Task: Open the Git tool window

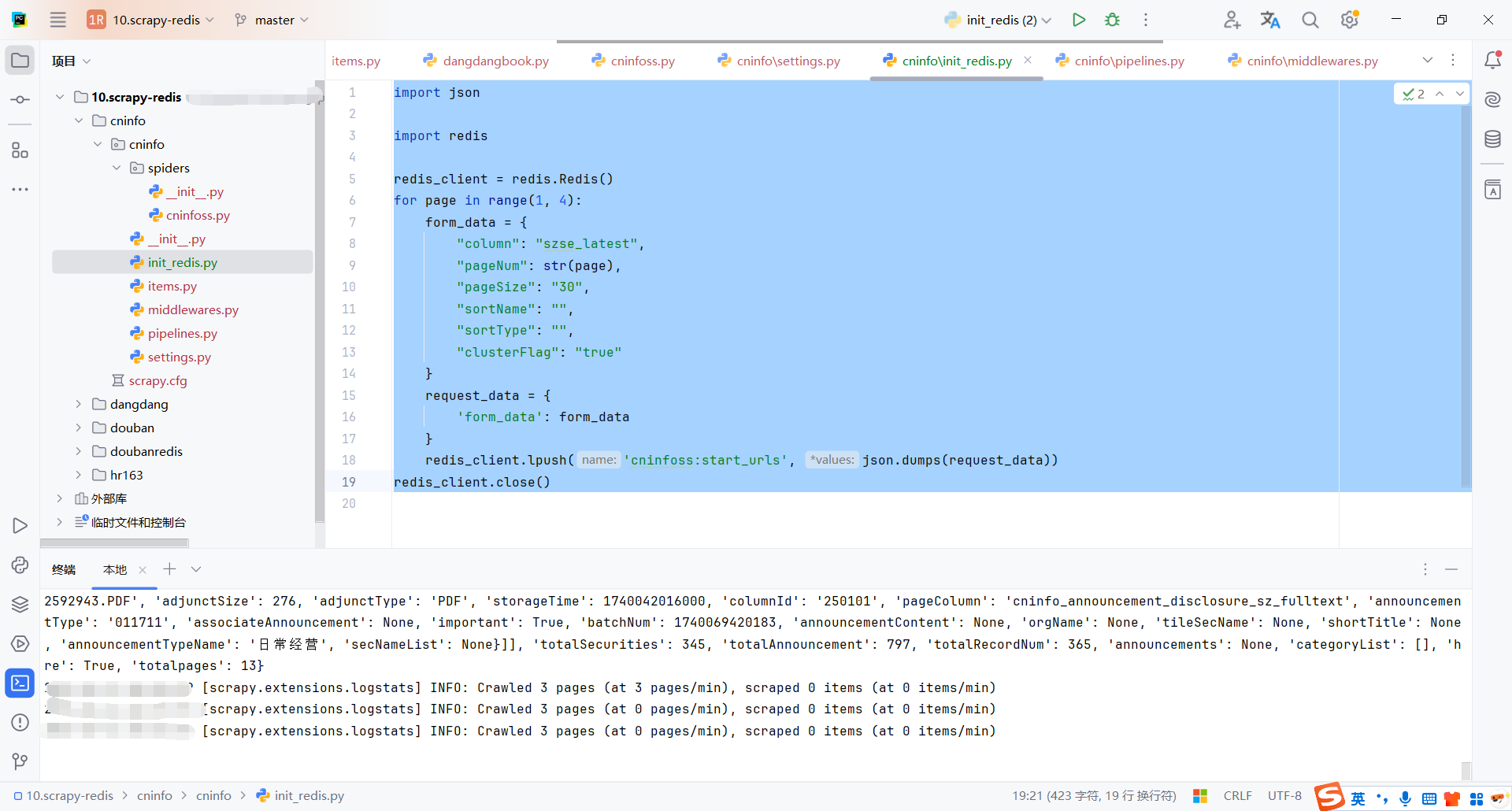Action: pyautogui.click(x=20, y=761)
